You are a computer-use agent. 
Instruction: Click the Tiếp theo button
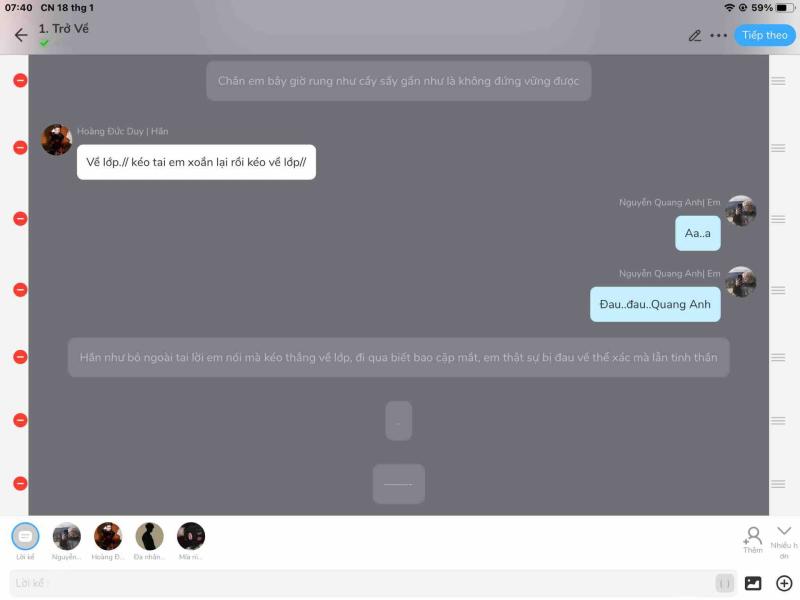click(x=764, y=35)
